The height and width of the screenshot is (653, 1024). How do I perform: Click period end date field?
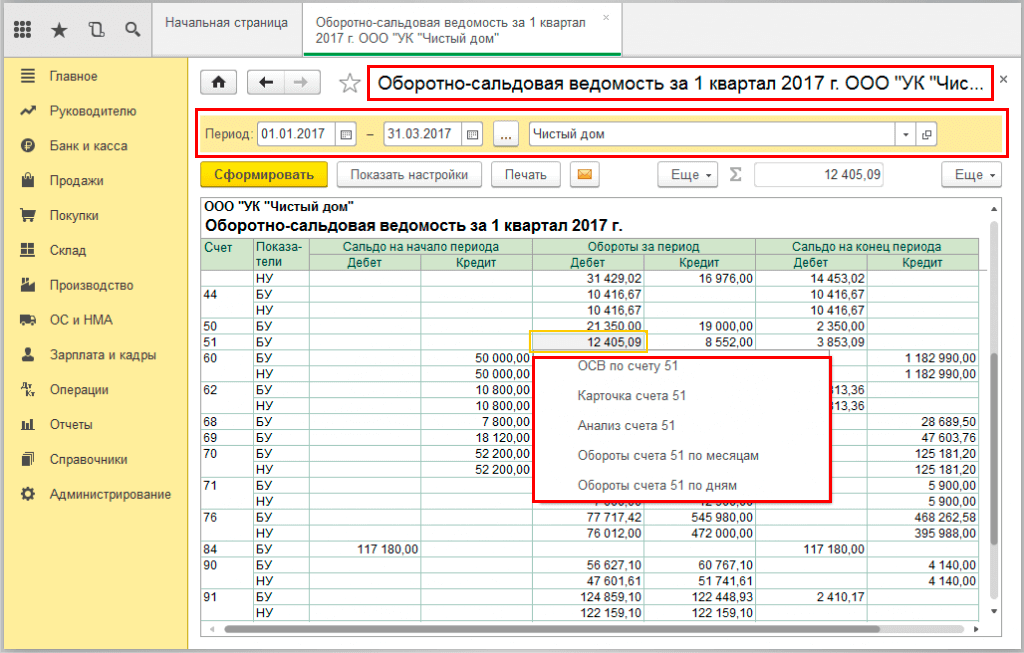423,135
